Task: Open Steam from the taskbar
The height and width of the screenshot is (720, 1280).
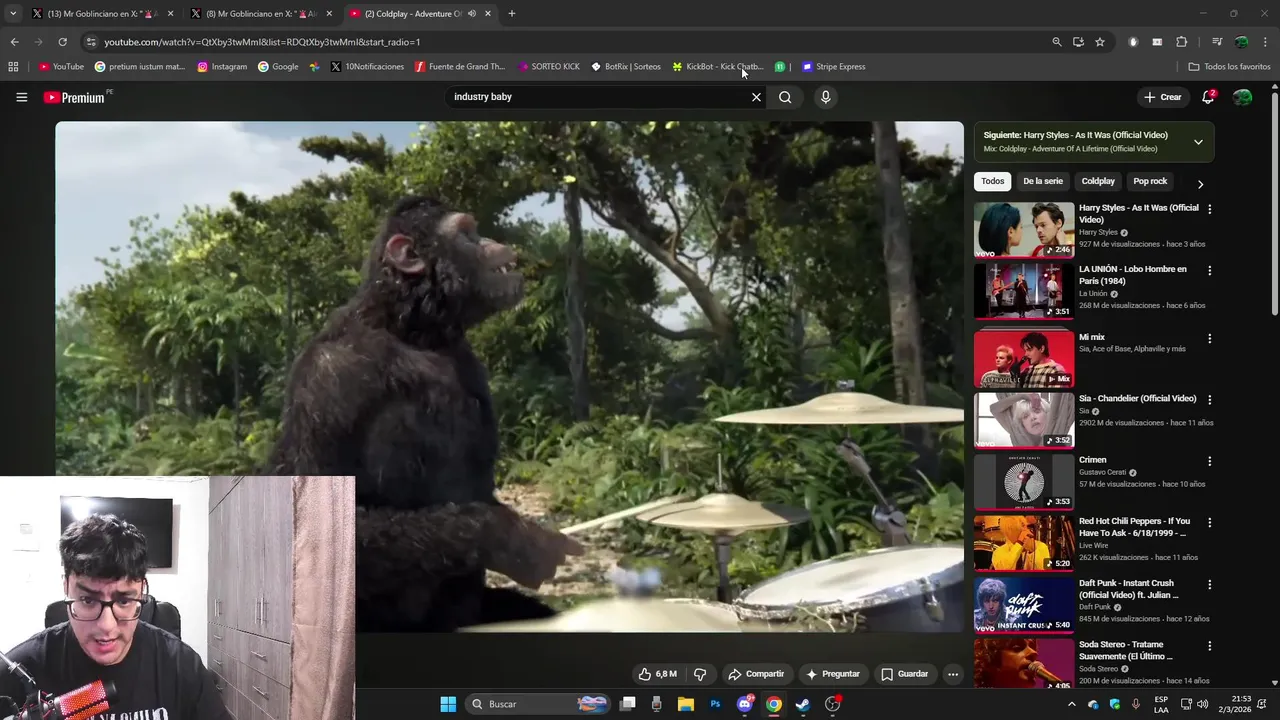Action: [x=803, y=704]
